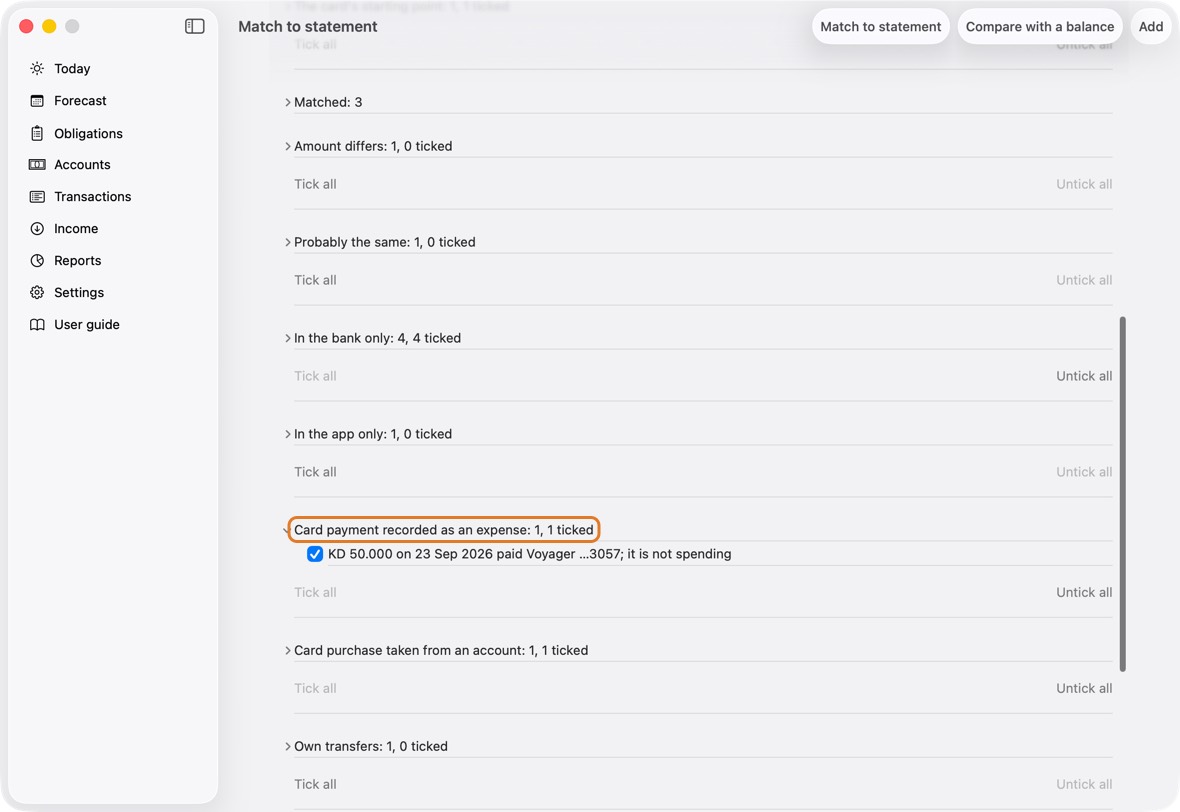Tick all under Amount differs
The image size is (1180, 812).
pyautogui.click(x=315, y=184)
